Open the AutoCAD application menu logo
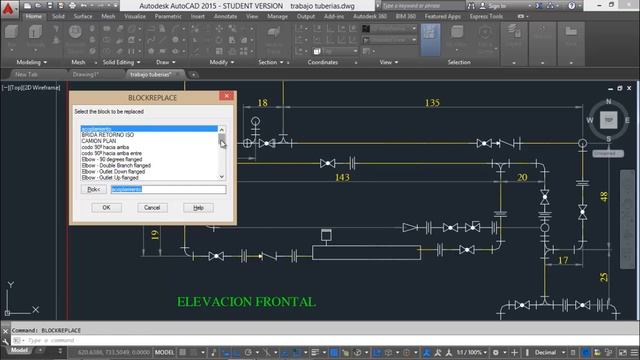 click(x=9, y=9)
